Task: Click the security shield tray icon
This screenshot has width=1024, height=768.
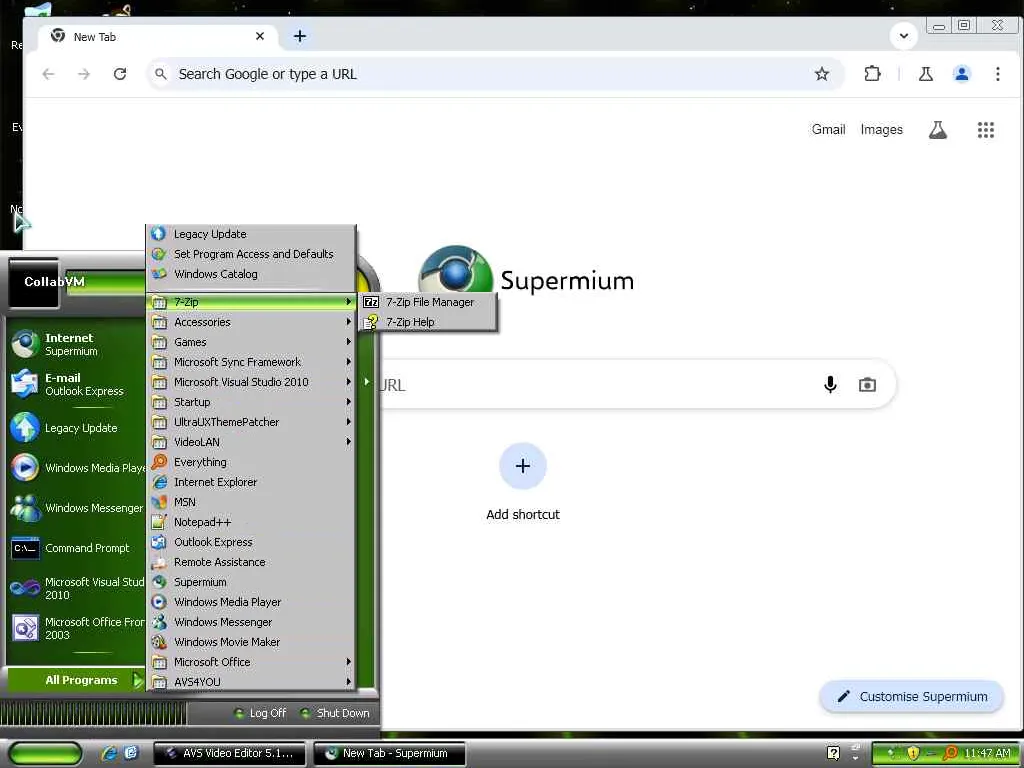Action: click(913, 754)
